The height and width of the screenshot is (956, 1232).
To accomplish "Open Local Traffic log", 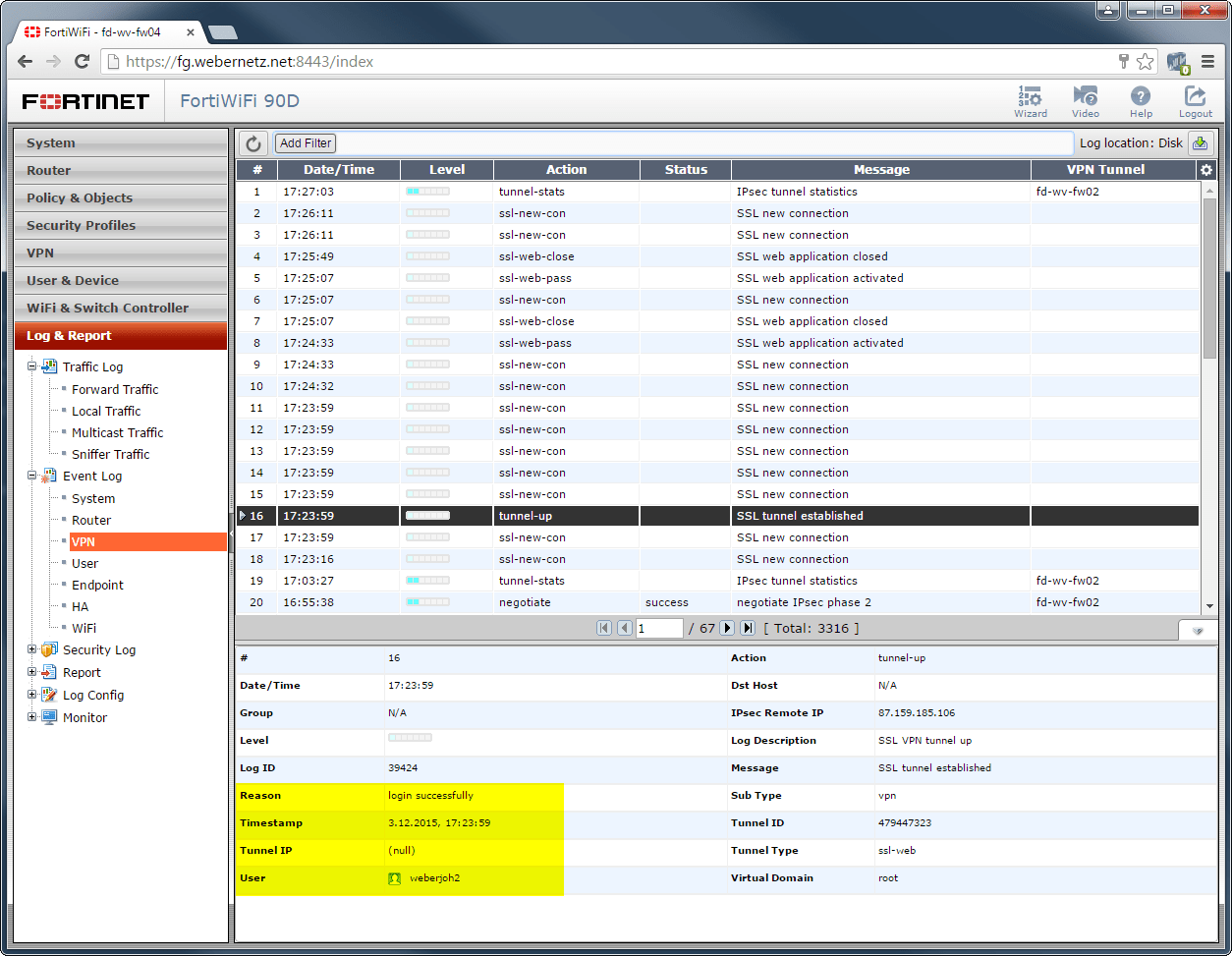I will (106, 411).
